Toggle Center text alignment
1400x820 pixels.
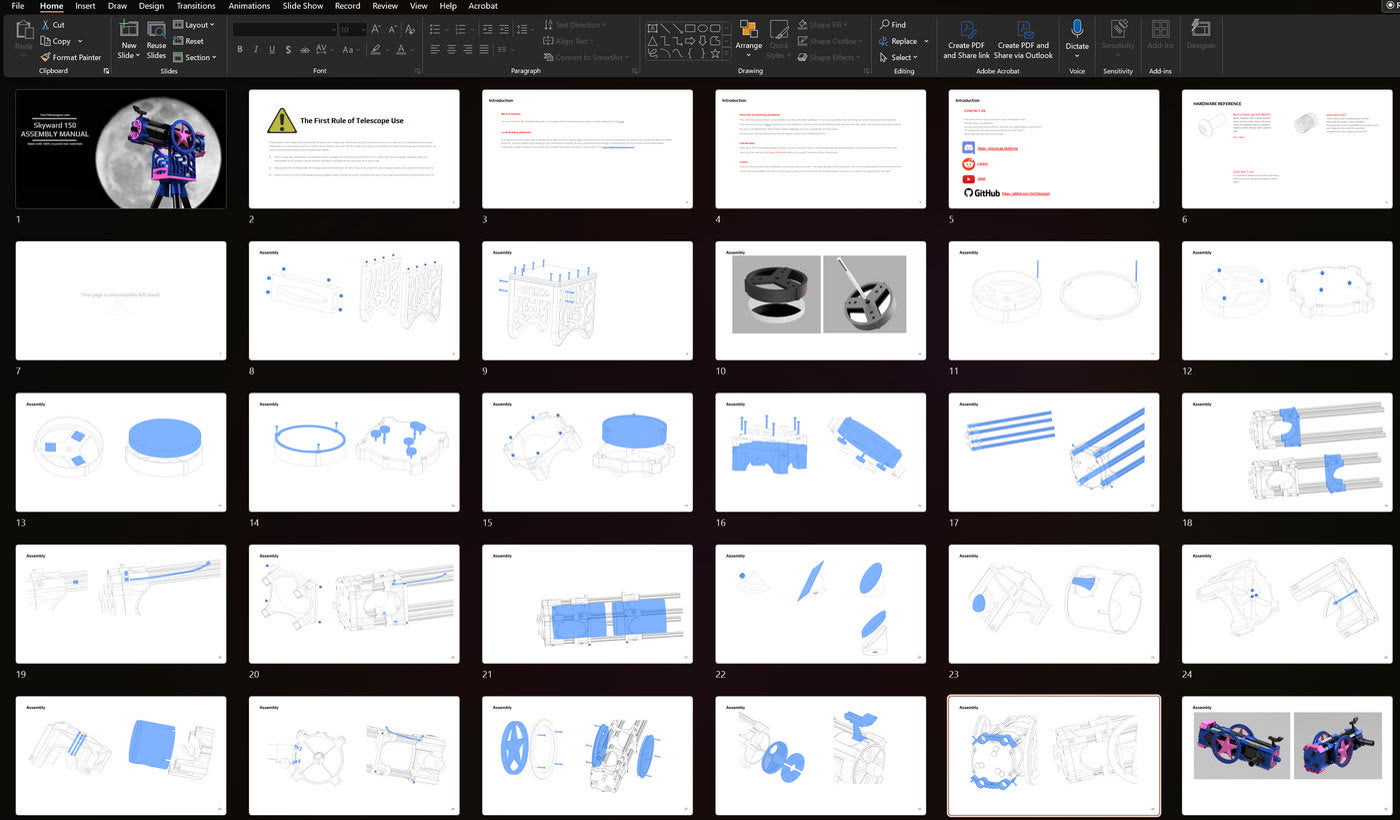(x=451, y=49)
